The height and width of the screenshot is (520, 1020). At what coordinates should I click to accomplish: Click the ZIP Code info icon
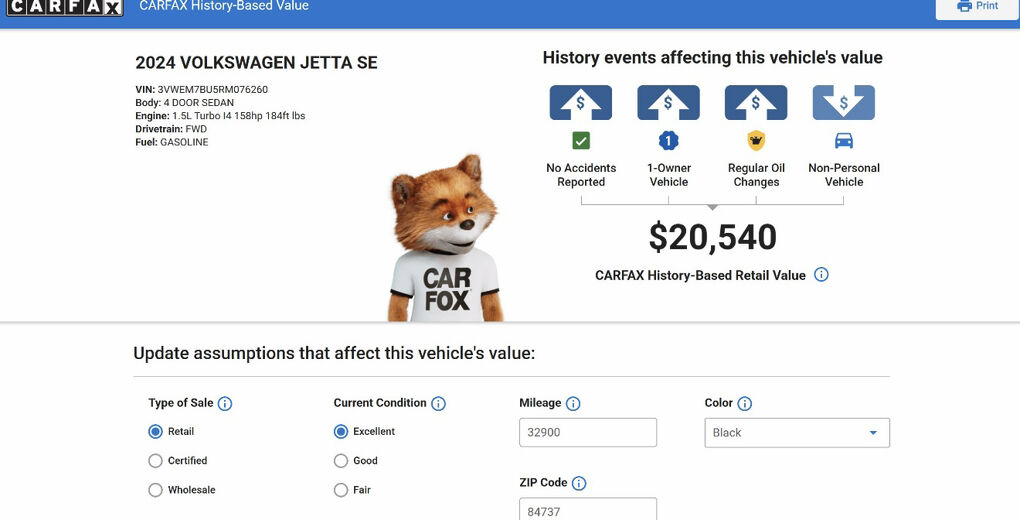tap(579, 483)
